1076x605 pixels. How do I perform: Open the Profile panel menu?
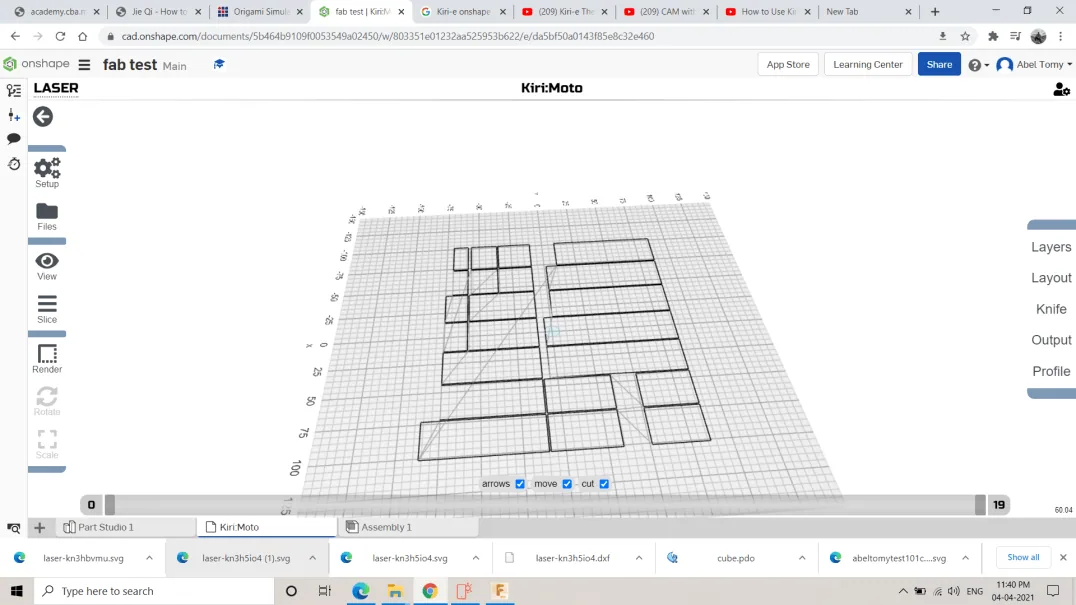click(x=1051, y=371)
